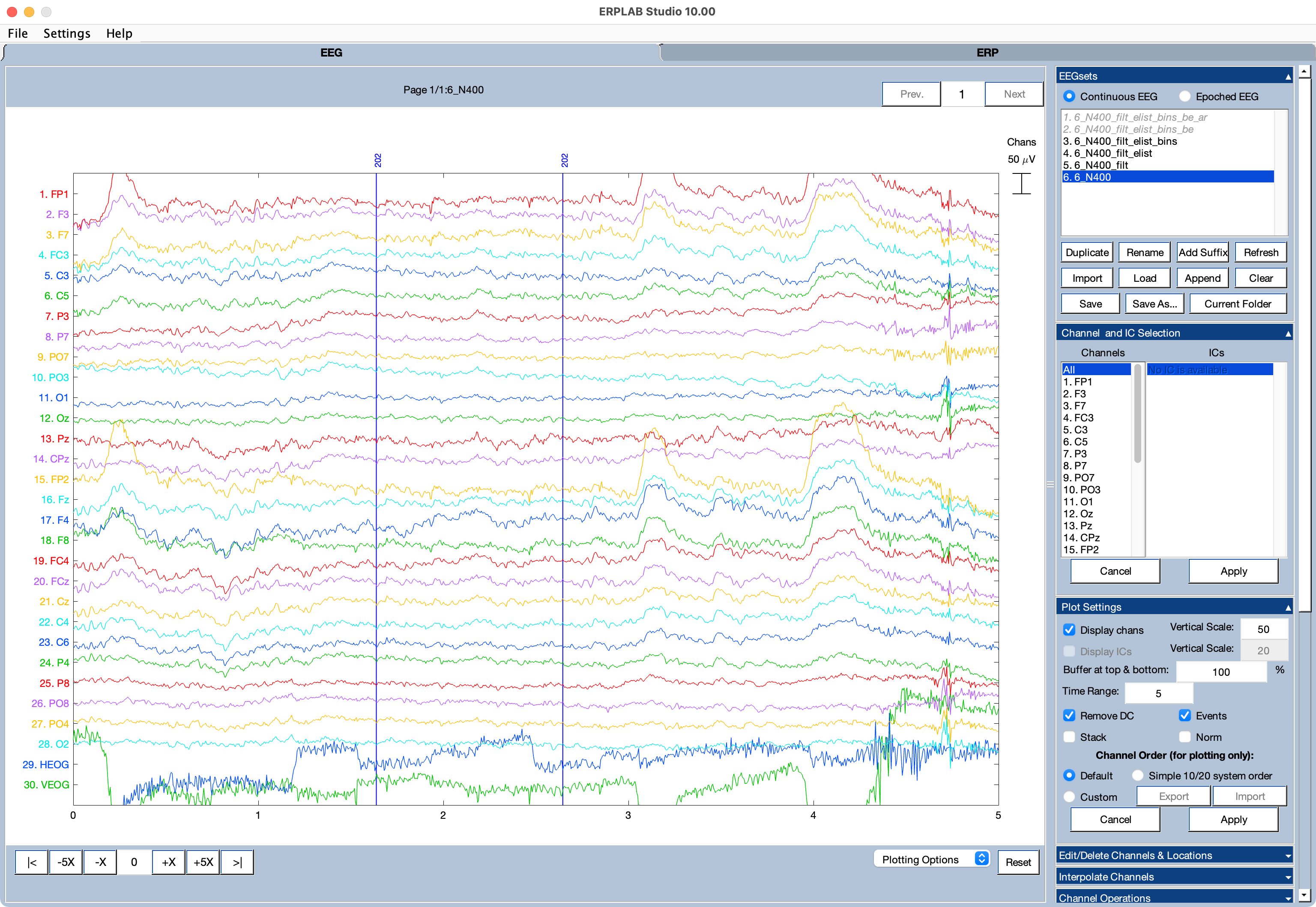Open the File menu
The height and width of the screenshot is (907, 1316).
click(x=18, y=33)
